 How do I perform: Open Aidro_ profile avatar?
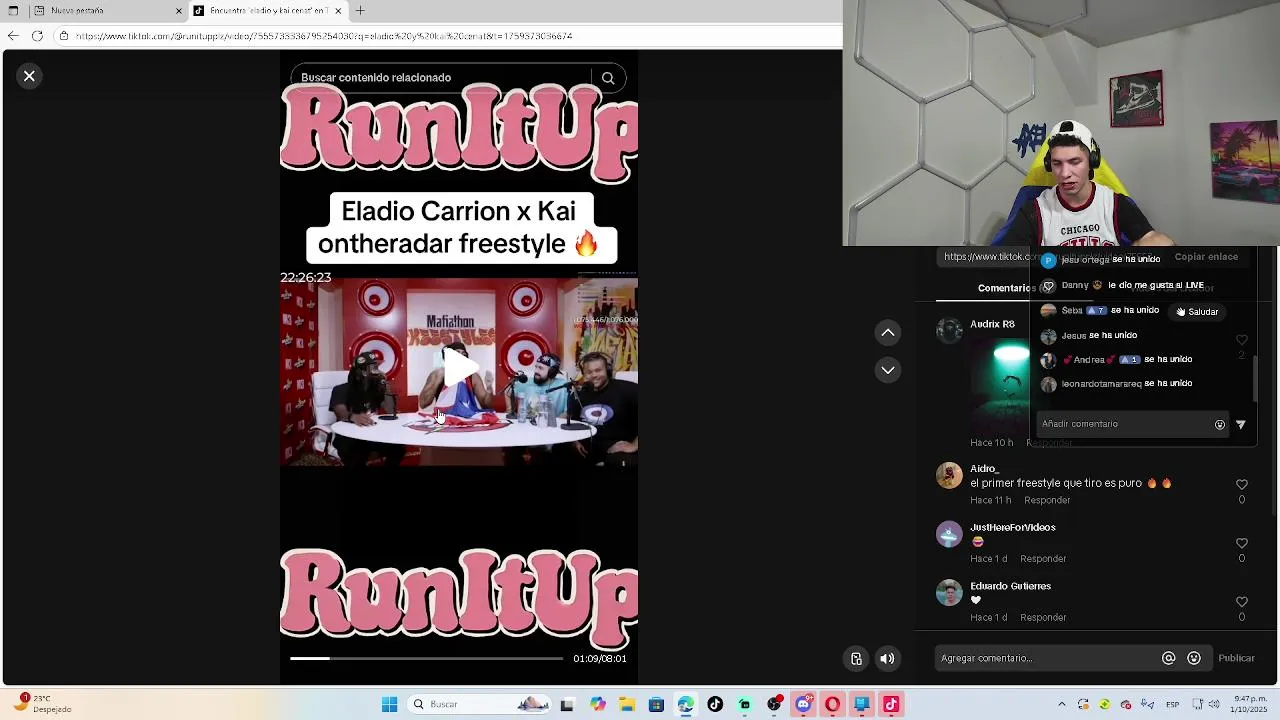click(949, 475)
